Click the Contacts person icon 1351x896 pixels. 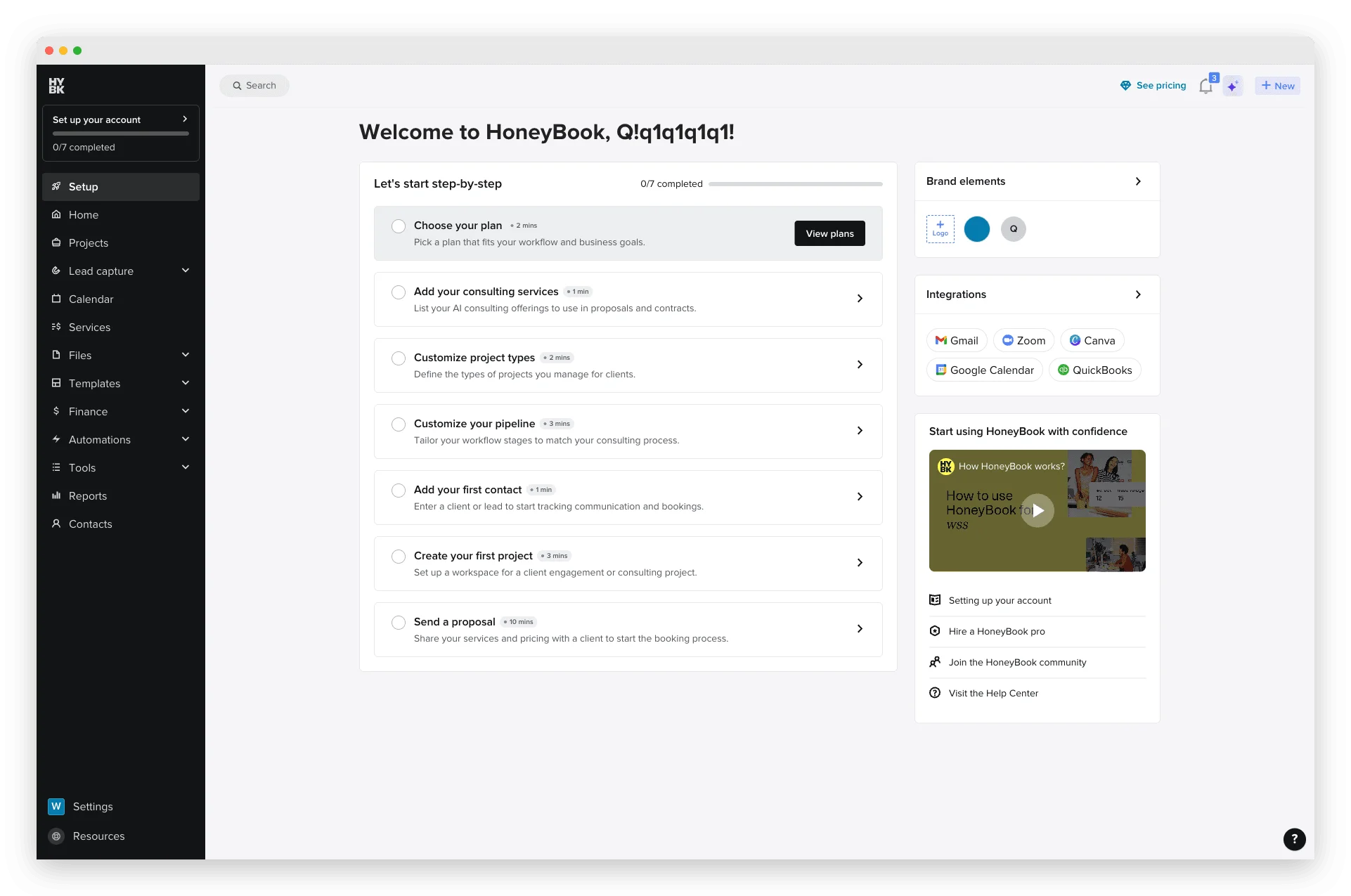pyautogui.click(x=56, y=524)
